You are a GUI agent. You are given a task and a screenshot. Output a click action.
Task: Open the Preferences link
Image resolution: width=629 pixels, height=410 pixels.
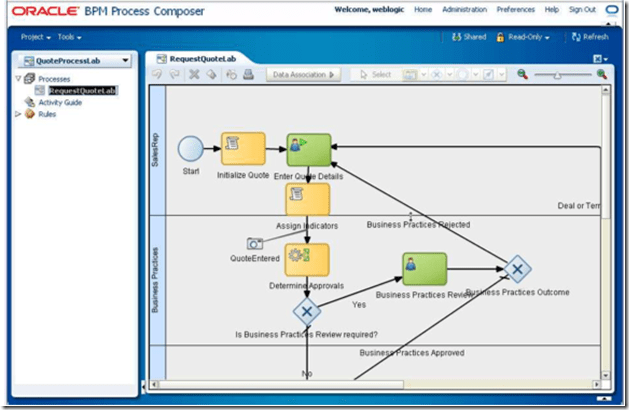click(x=515, y=10)
